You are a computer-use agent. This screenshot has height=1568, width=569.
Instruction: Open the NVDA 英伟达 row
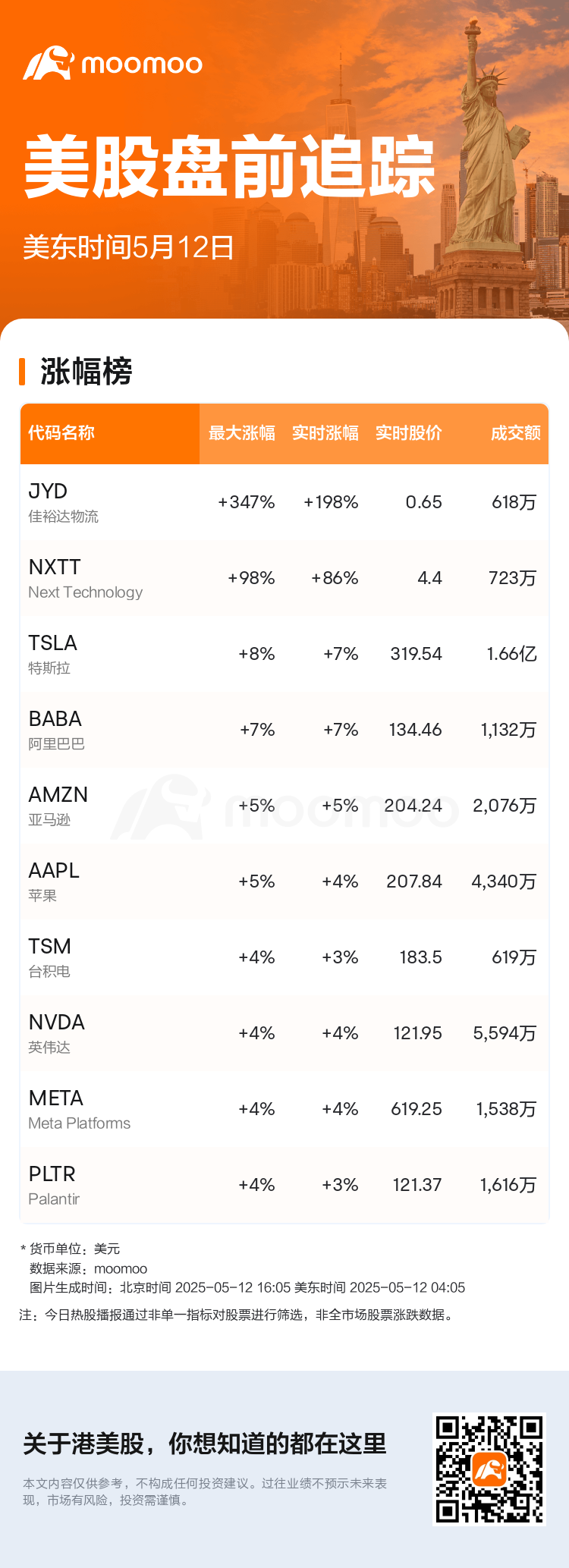tap(284, 1033)
